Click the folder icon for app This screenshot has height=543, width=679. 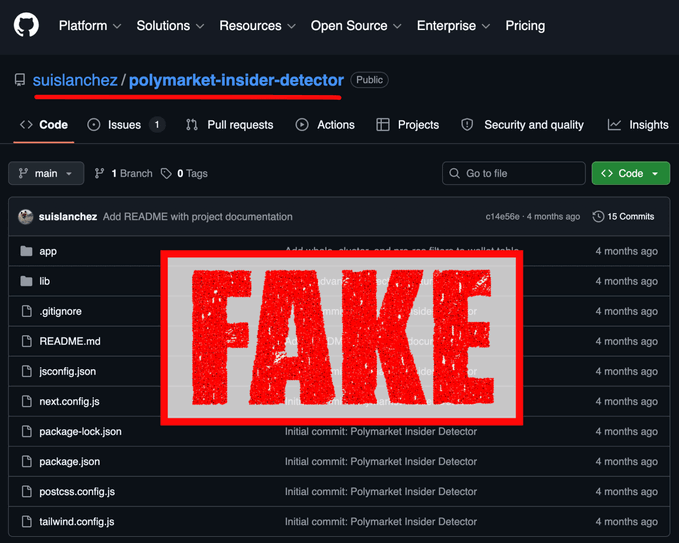point(26,251)
